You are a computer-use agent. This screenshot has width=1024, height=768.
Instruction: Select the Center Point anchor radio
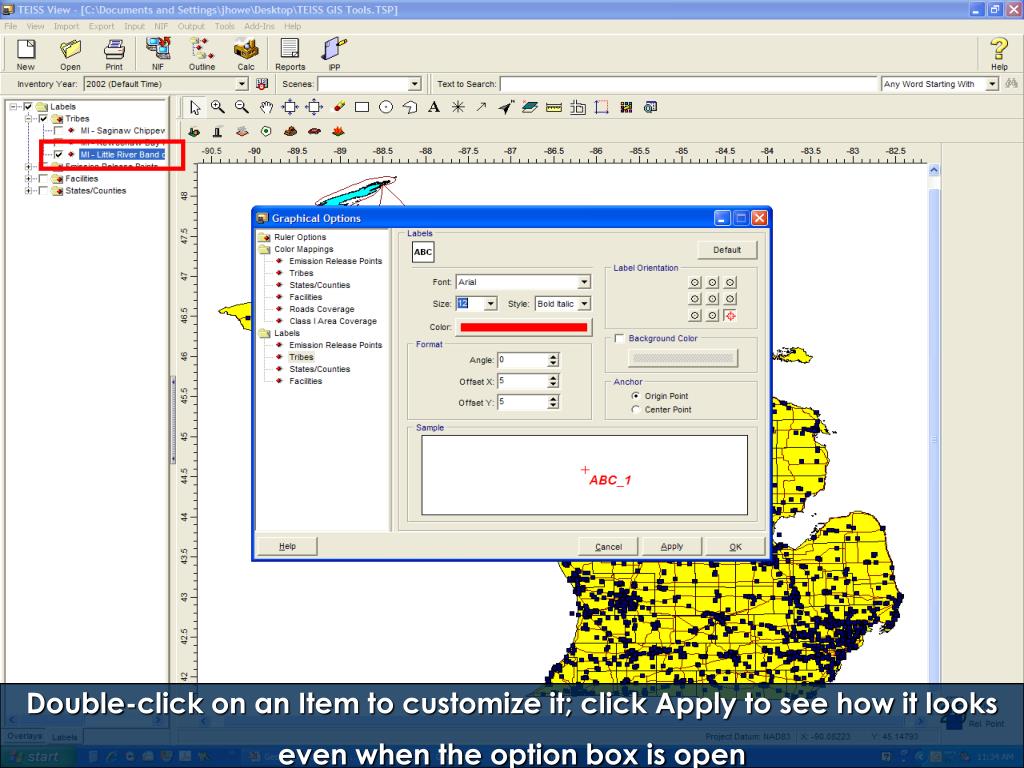pyautogui.click(x=635, y=409)
